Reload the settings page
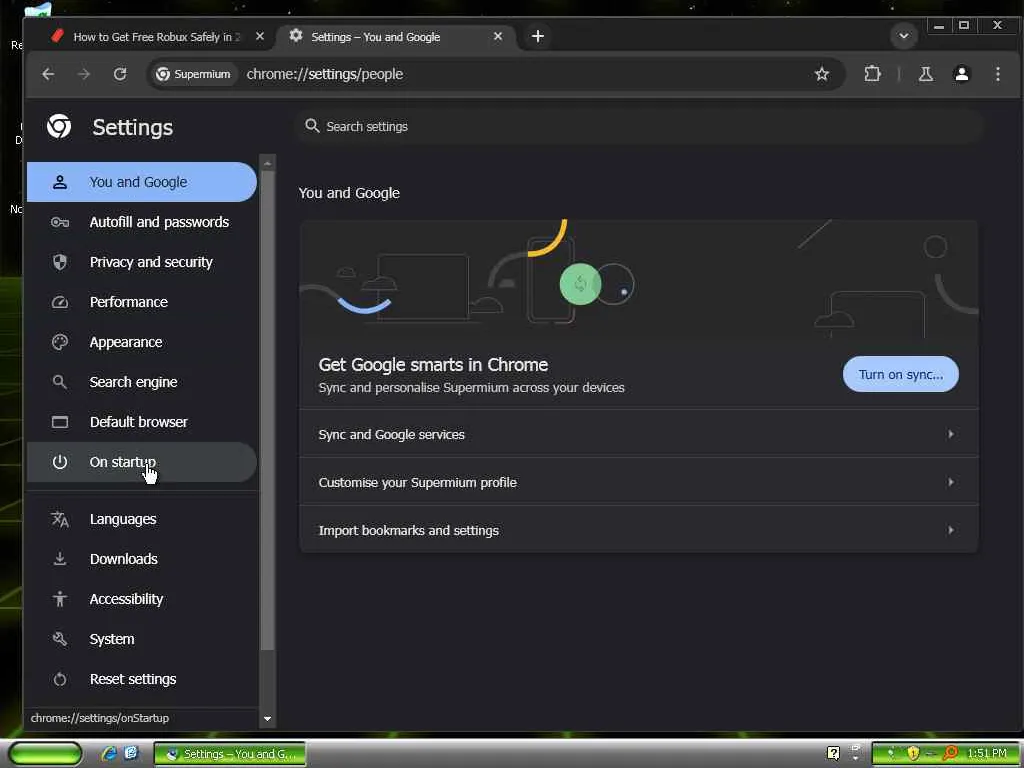Image resolution: width=1024 pixels, height=768 pixels. (120, 74)
